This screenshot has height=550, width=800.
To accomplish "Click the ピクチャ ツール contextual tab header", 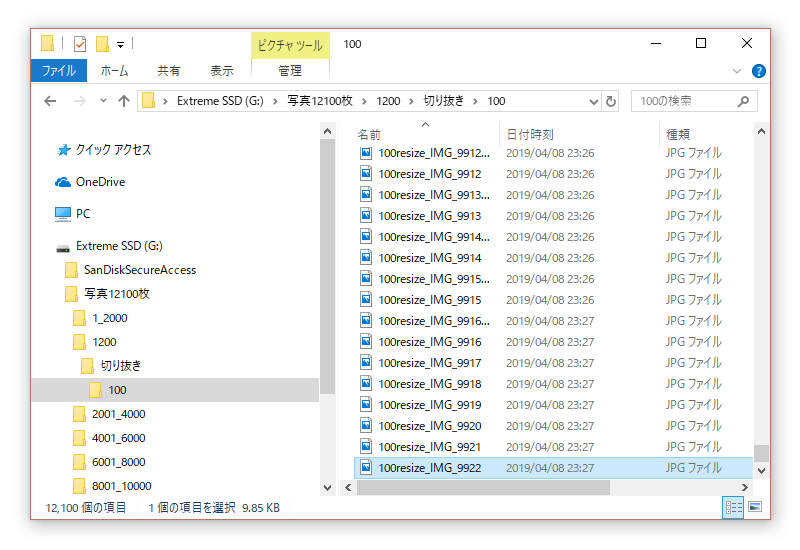I will click(290, 45).
